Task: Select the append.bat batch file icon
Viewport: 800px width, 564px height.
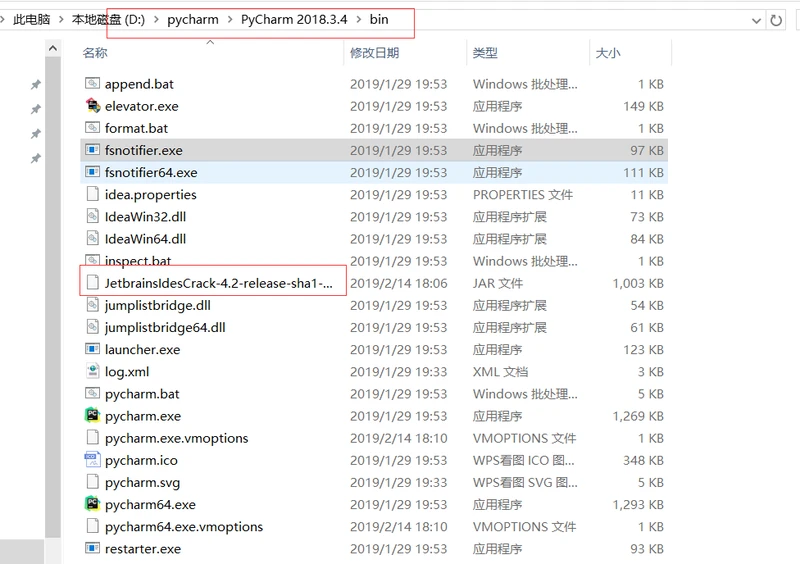Action: pos(92,84)
